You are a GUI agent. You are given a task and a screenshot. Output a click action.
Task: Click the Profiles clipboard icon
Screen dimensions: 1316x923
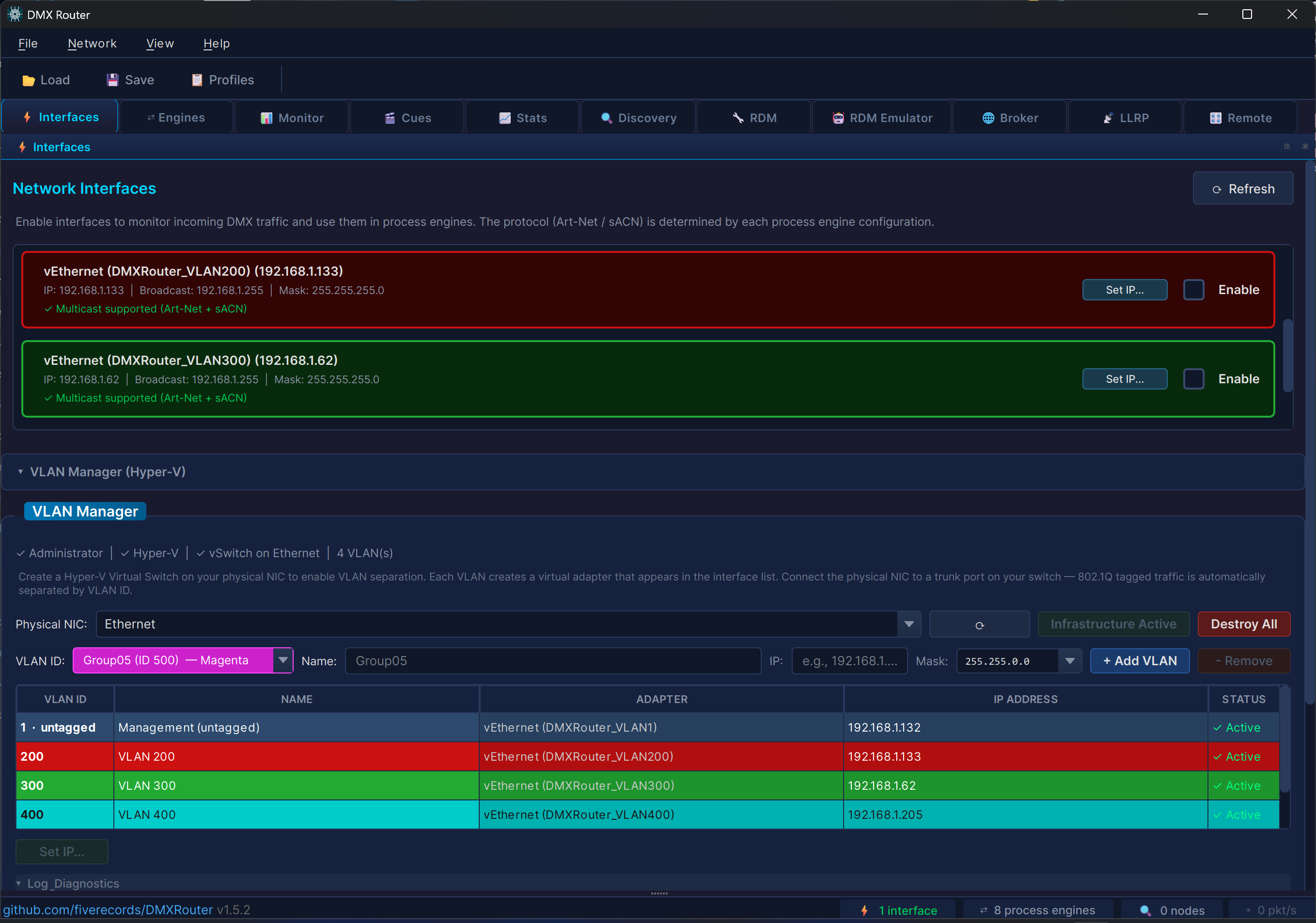[x=197, y=79]
